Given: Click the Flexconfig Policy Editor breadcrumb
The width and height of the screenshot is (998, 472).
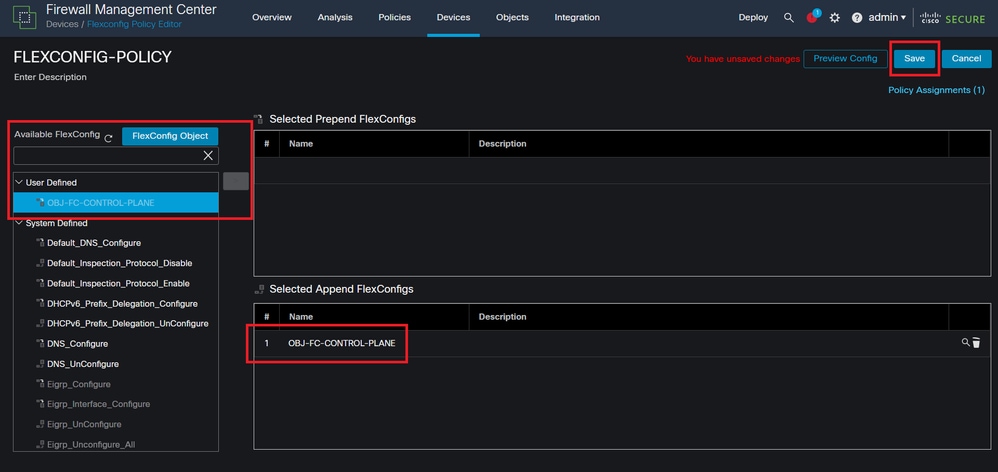Looking at the screenshot, I should pos(134,24).
